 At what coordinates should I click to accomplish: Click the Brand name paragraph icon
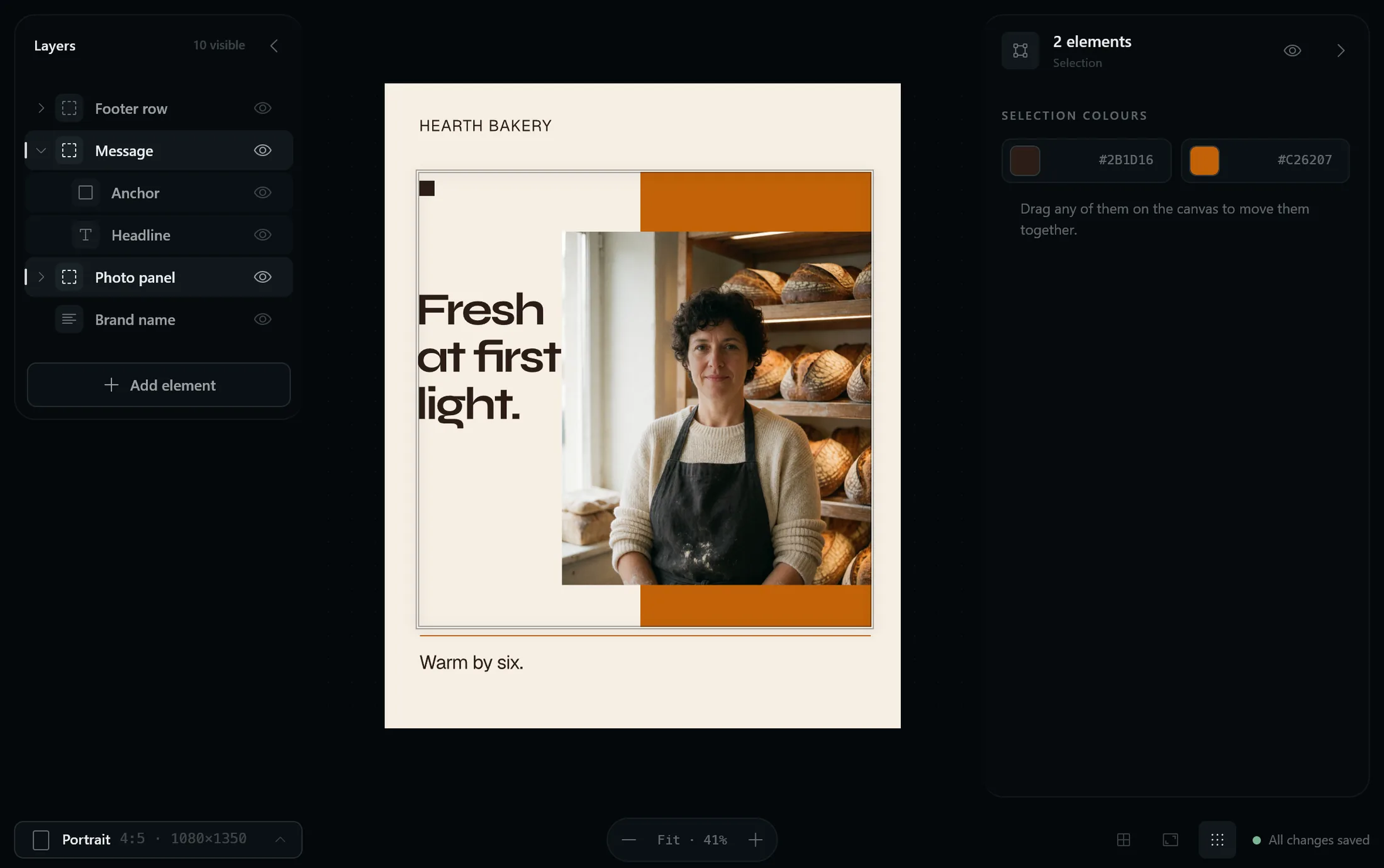click(69, 319)
